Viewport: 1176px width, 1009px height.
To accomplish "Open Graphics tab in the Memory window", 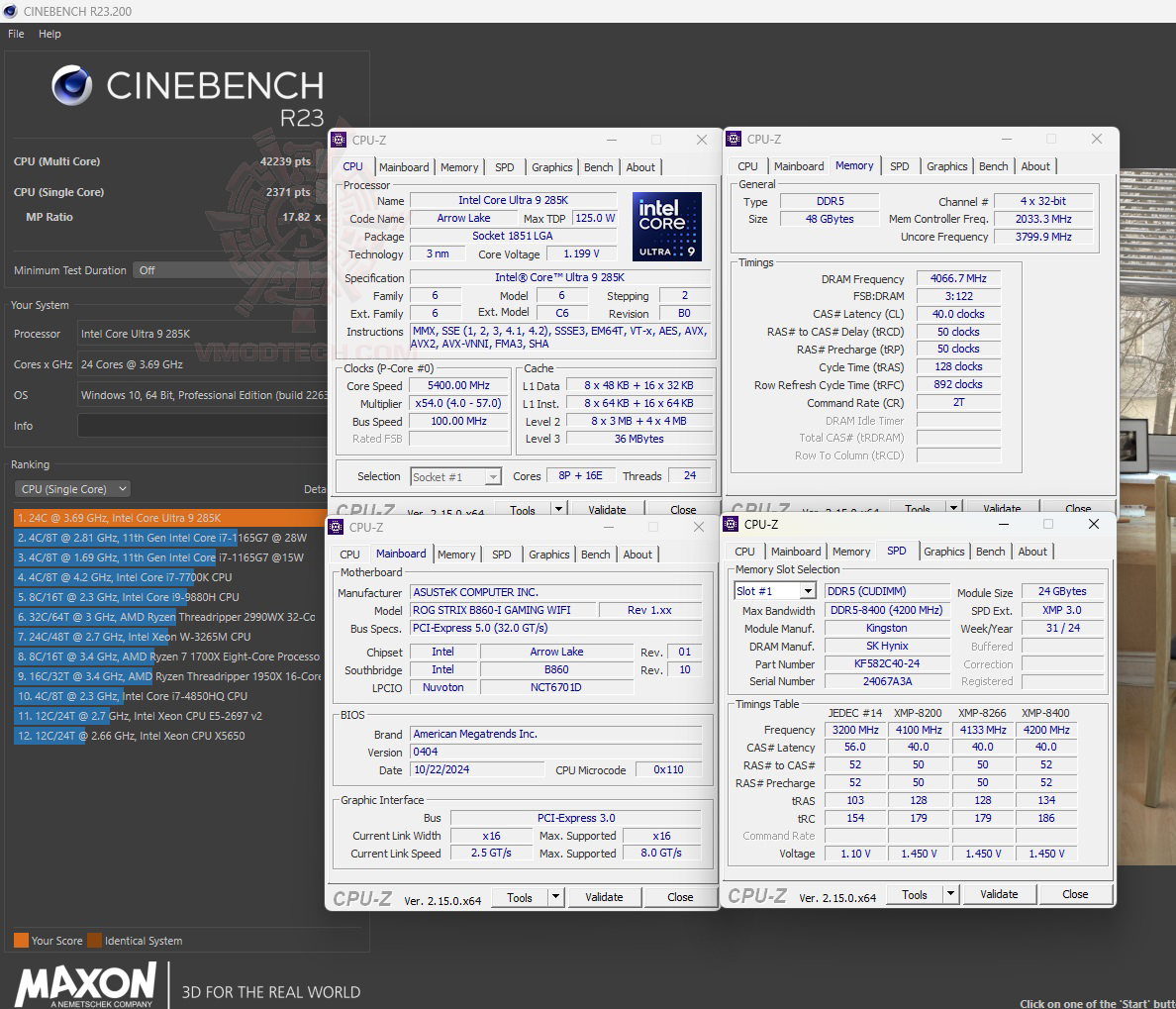I will tap(947, 166).
